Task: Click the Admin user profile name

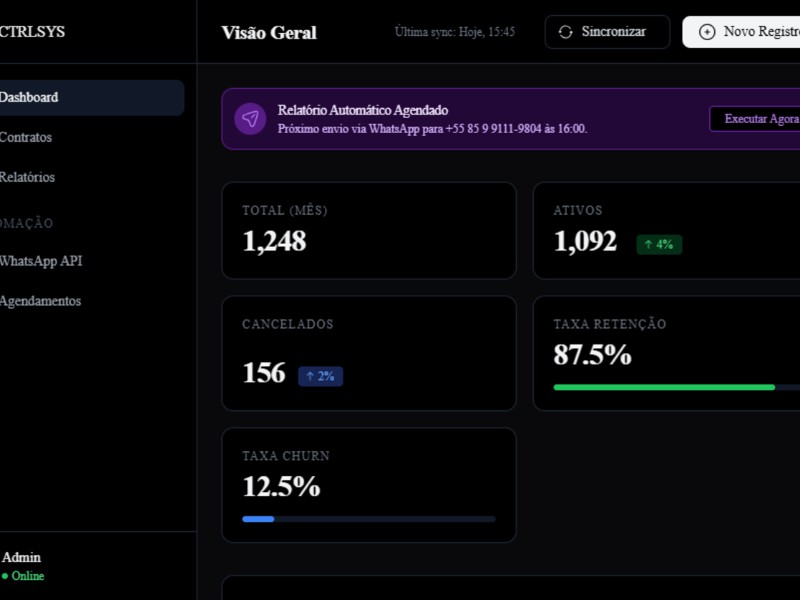Action: (x=22, y=558)
